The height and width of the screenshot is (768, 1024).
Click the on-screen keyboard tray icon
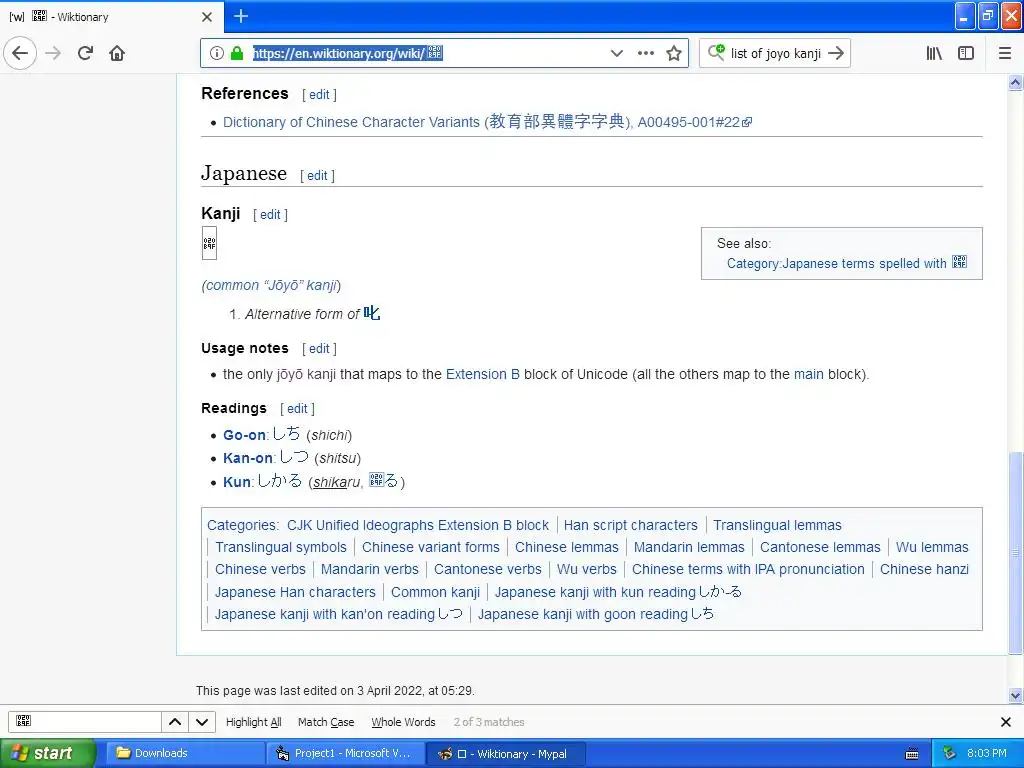[912, 754]
